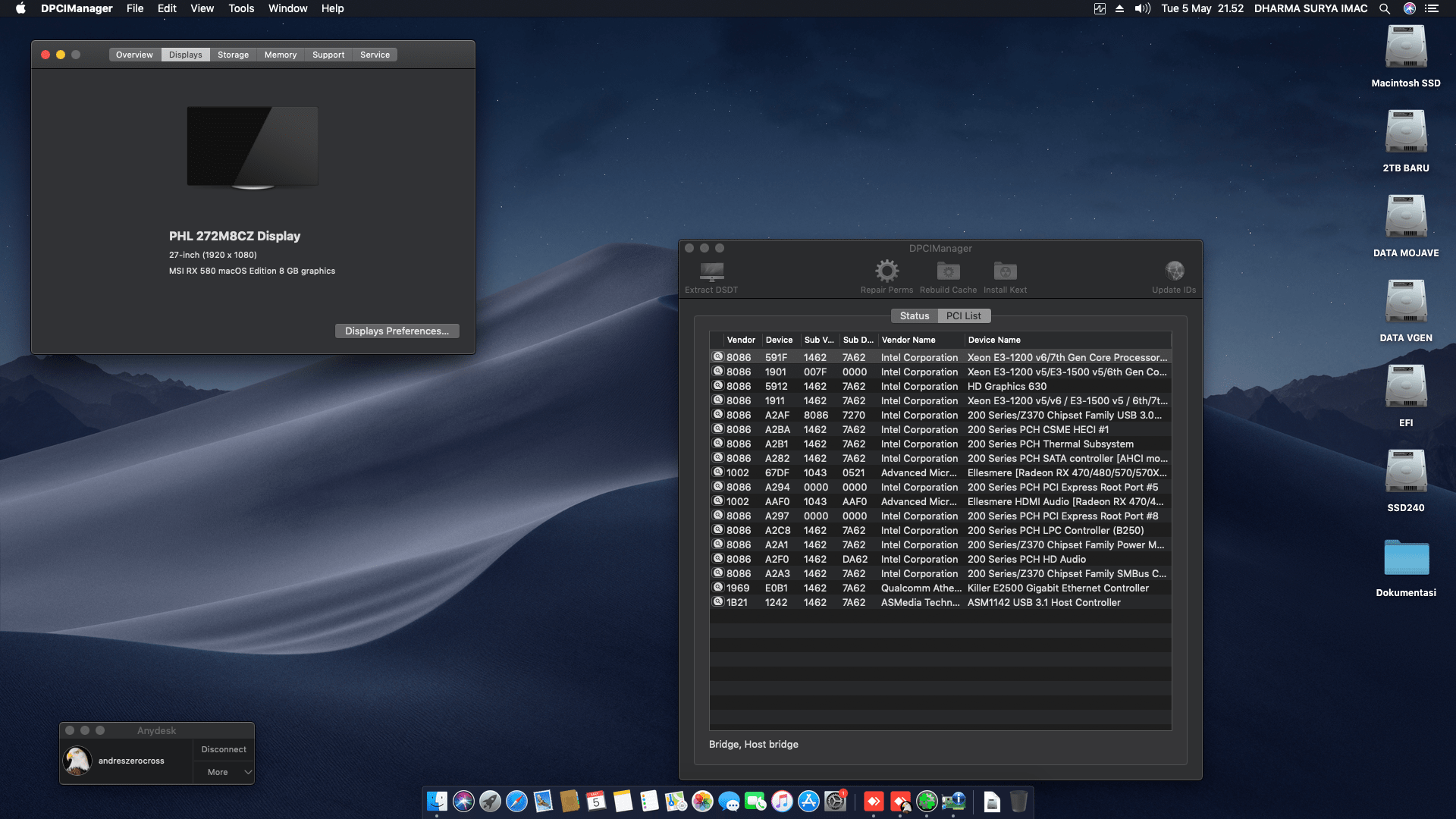1456x819 pixels.
Task: Sort by the Vendor Name column header
Action: coord(921,340)
